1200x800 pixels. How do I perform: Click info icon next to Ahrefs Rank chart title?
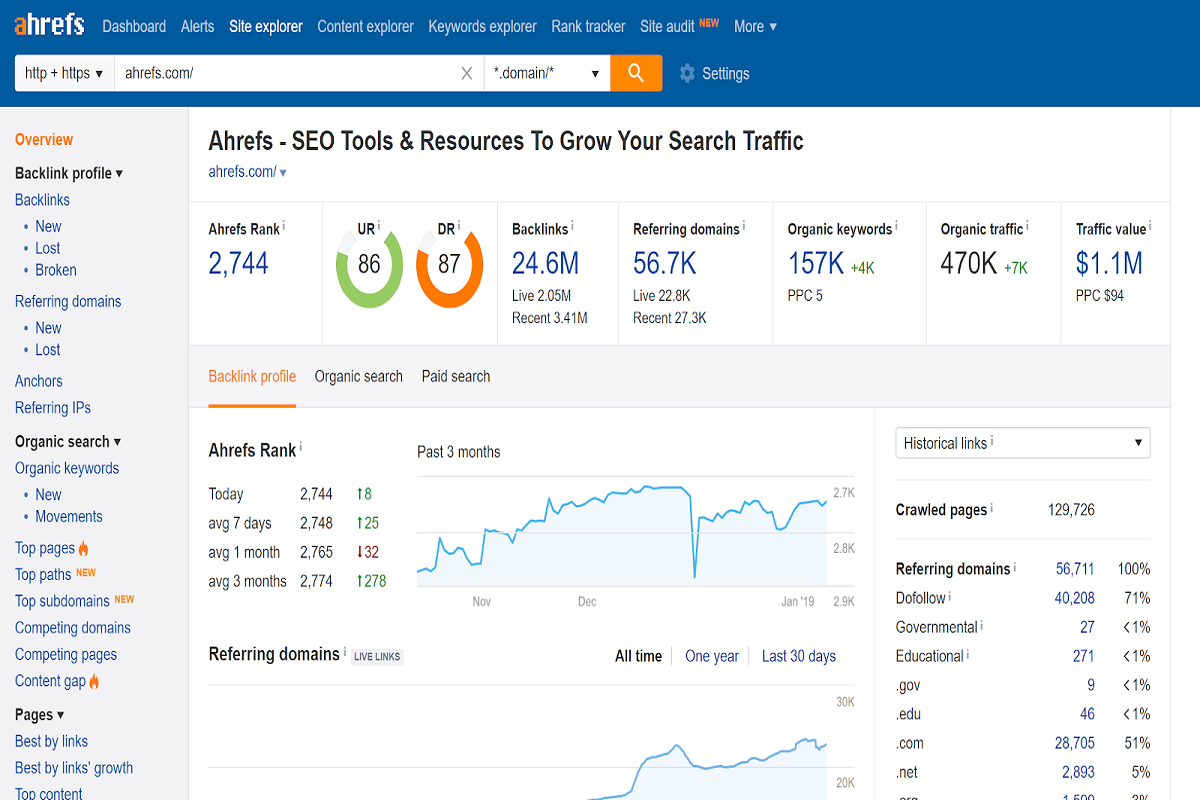click(x=301, y=448)
